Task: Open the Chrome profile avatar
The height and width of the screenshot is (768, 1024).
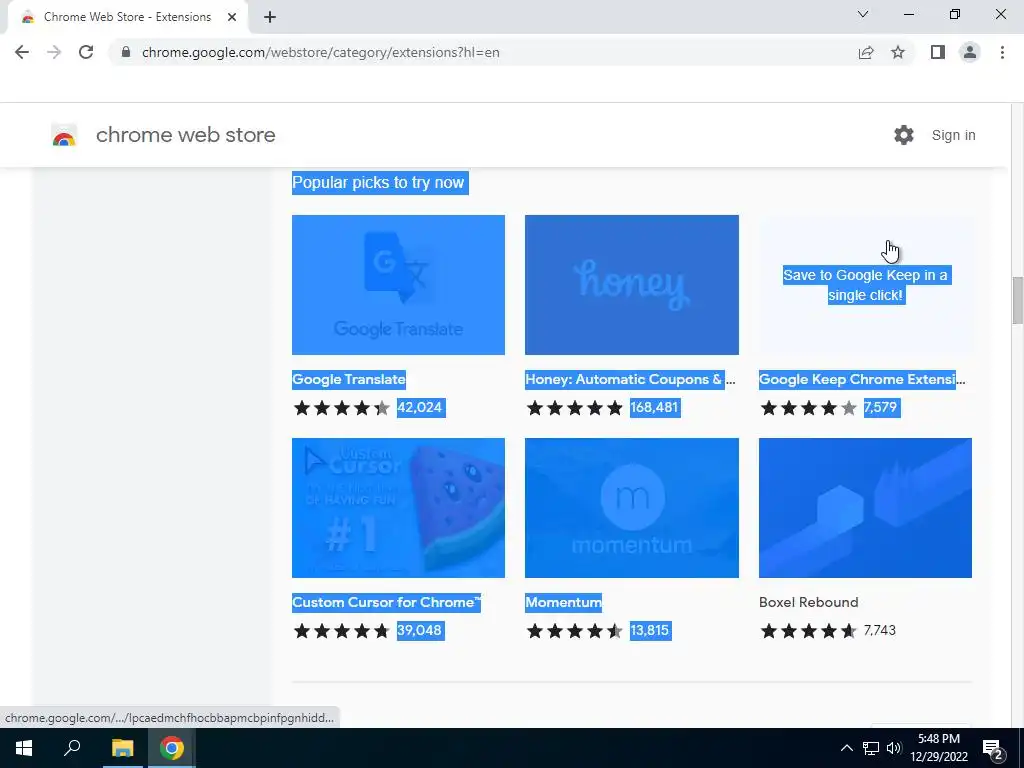Action: pyautogui.click(x=970, y=52)
